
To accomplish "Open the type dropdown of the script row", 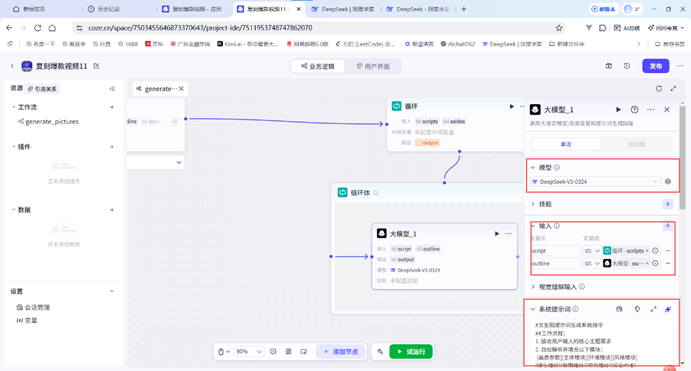I will tap(592, 251).
